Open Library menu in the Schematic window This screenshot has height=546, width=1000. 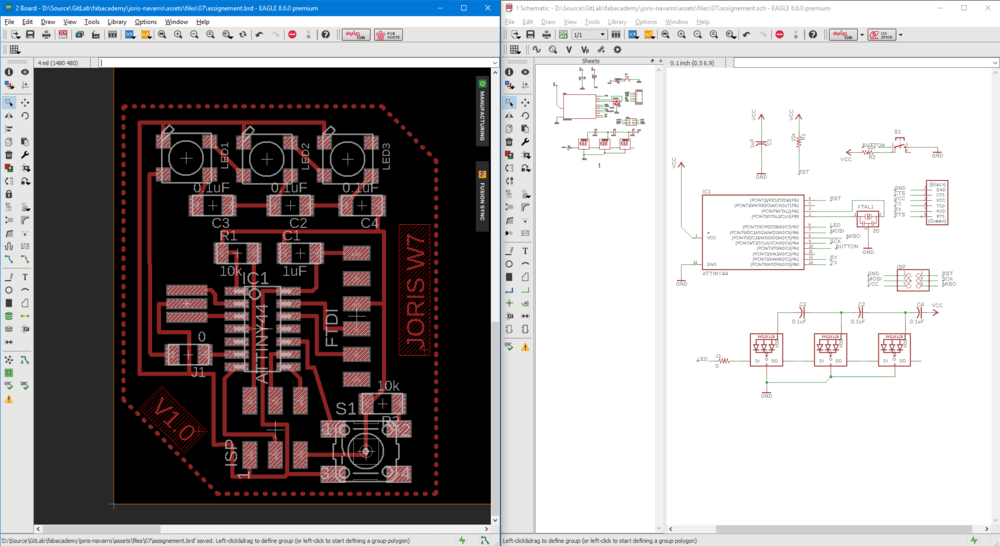point(617,21)
